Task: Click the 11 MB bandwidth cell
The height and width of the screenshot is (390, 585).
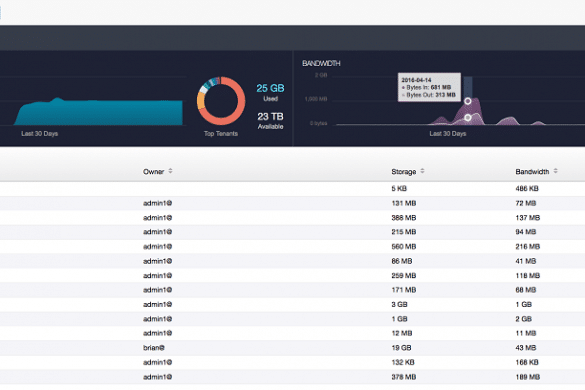Action: pos(526,333)
